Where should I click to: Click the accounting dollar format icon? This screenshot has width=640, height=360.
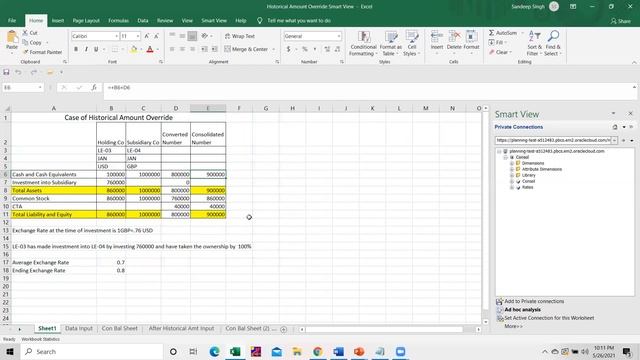pos(288,49)
